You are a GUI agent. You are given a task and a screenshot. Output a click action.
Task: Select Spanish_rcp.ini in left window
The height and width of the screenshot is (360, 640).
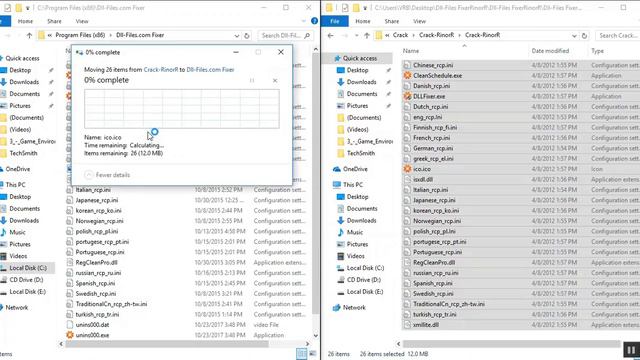[95, 283]
